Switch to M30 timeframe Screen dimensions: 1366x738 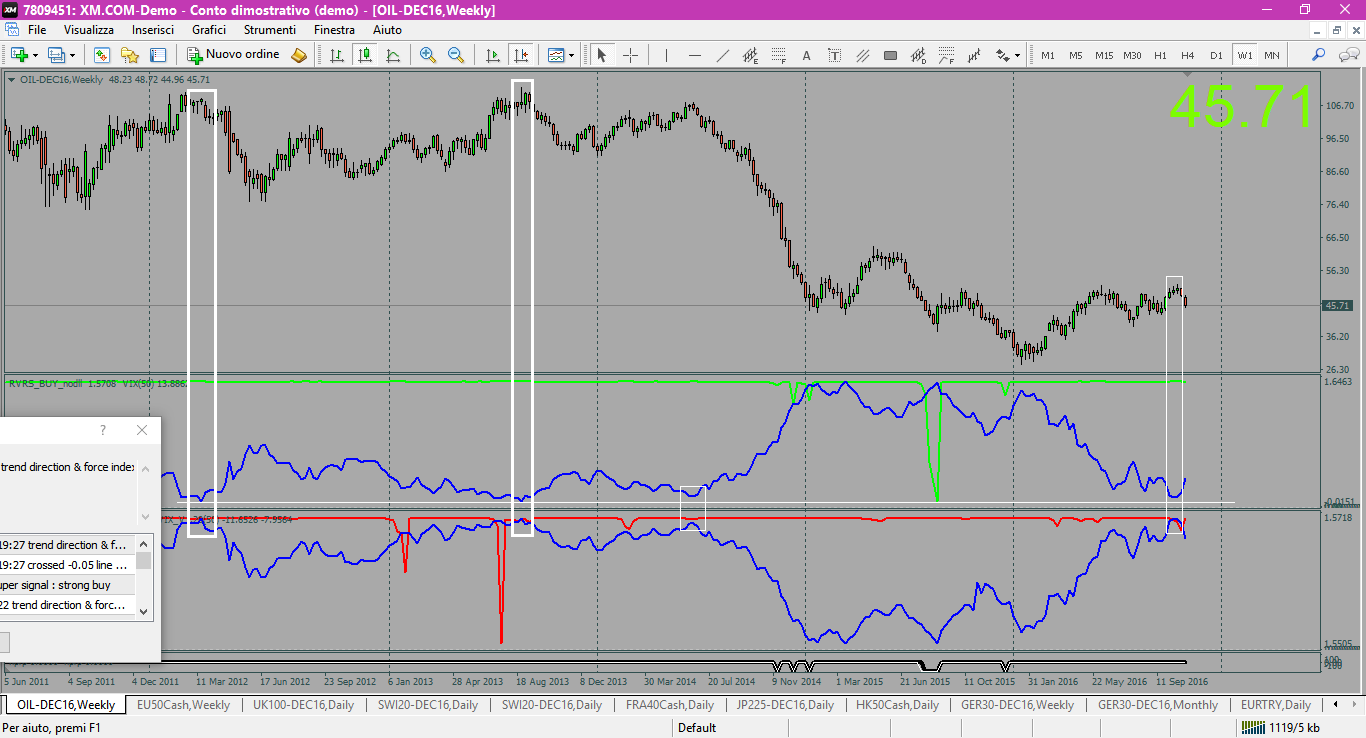[x=1132, y=55]
